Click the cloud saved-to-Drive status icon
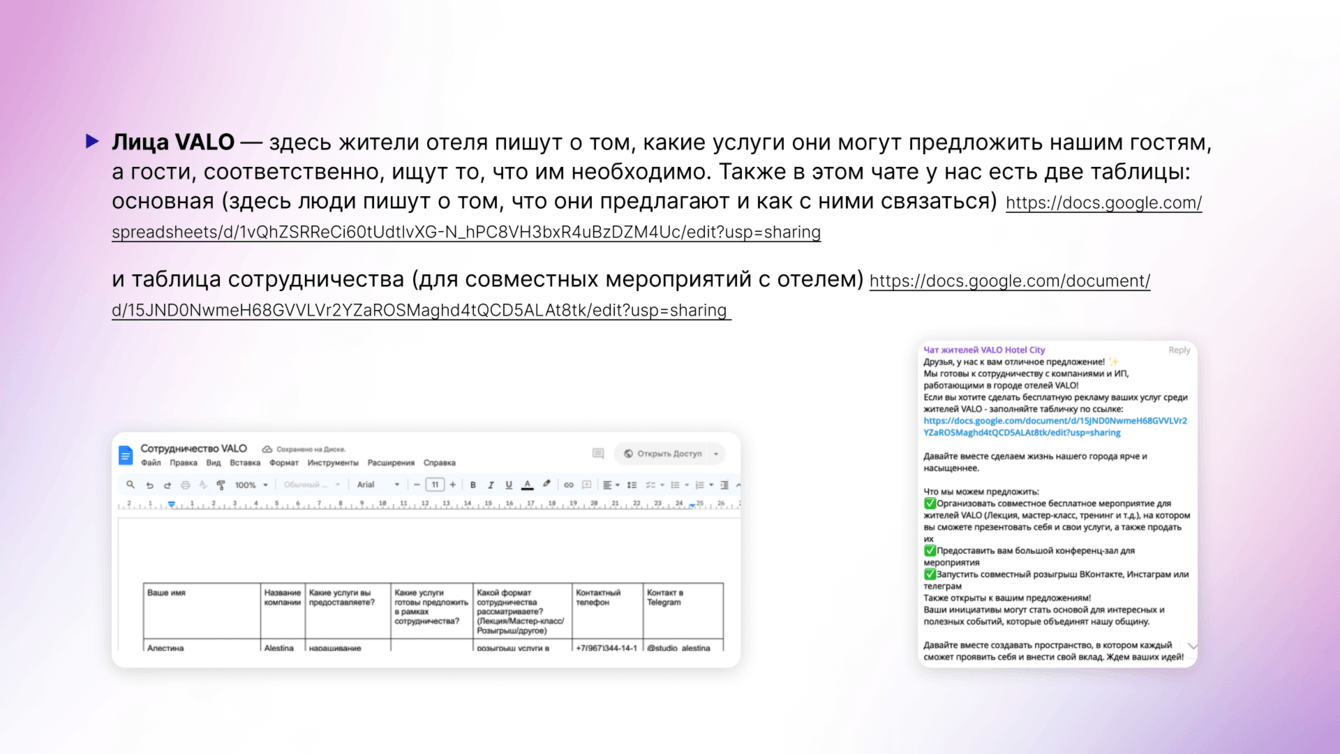1340x754 pixels. 267,450
